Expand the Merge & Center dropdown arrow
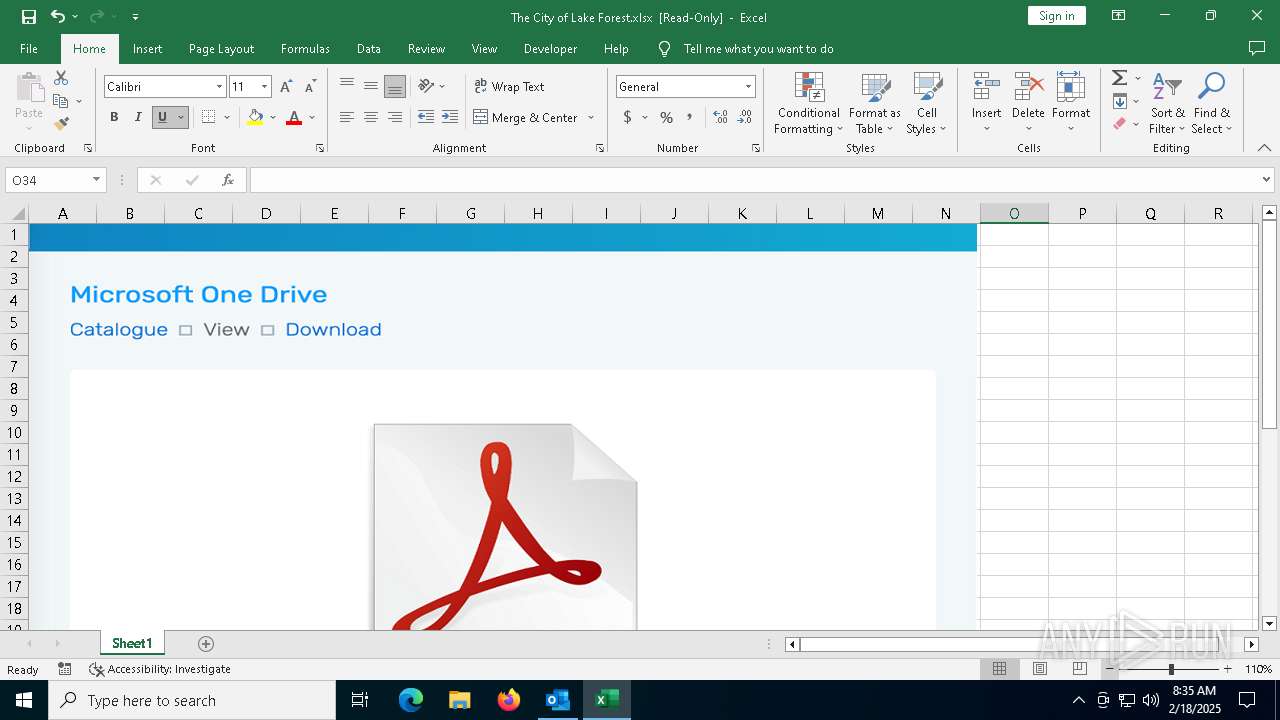 click(x=591, y=117)
